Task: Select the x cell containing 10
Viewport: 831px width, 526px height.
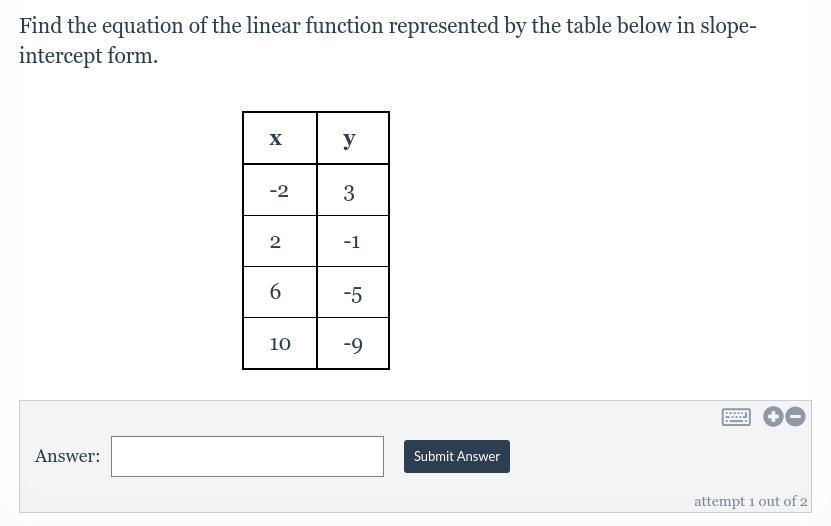Action: pos(280,343)
